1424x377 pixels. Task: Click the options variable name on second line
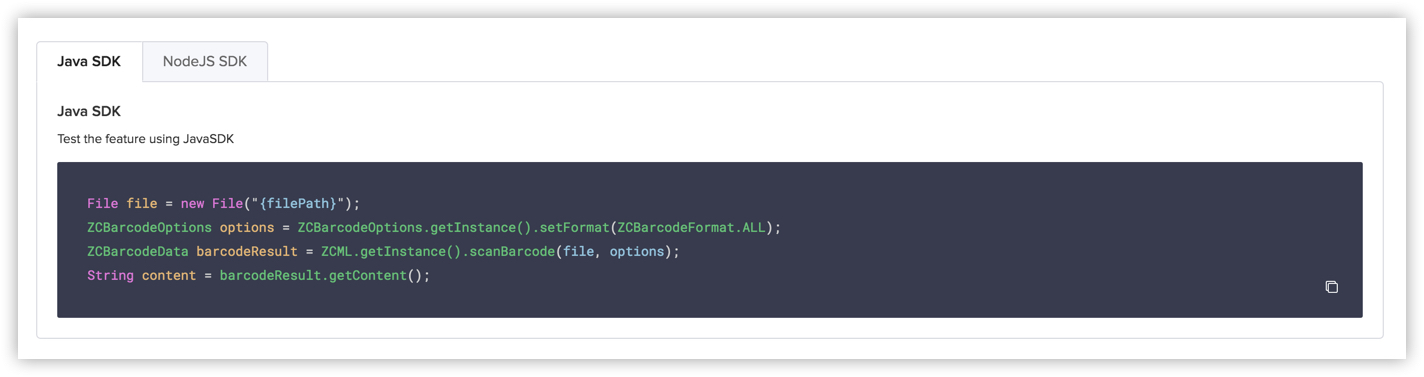pyautogui.click(x=247, y=227)
